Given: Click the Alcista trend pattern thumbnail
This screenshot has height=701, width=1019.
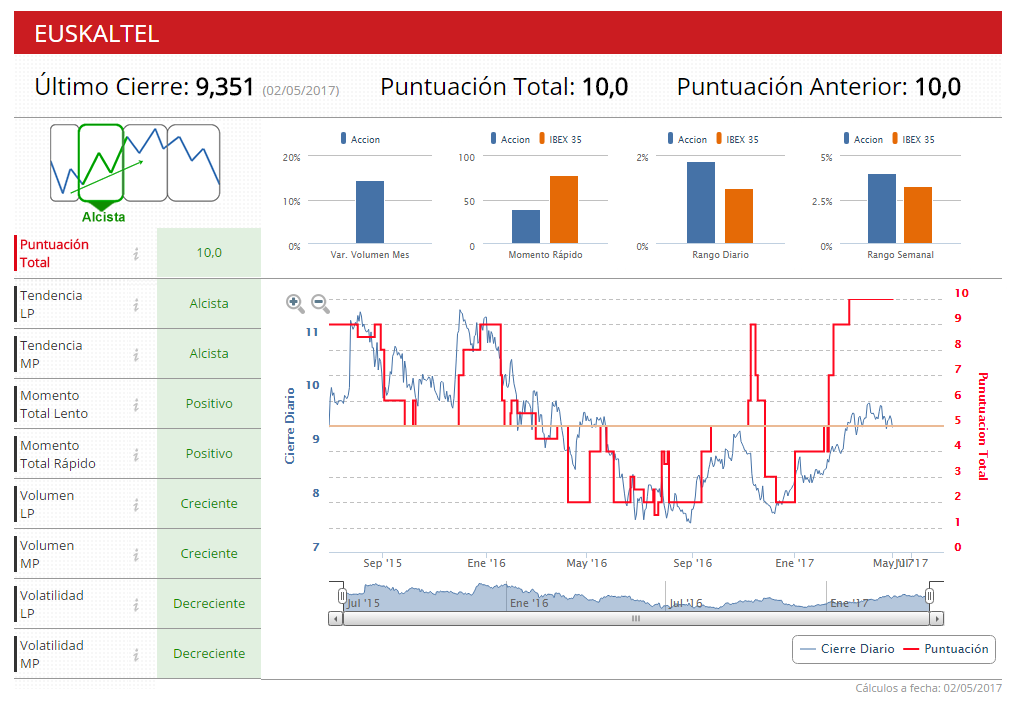Looking at the screenshot, I should pyautogui.click(x=101, y=163).
